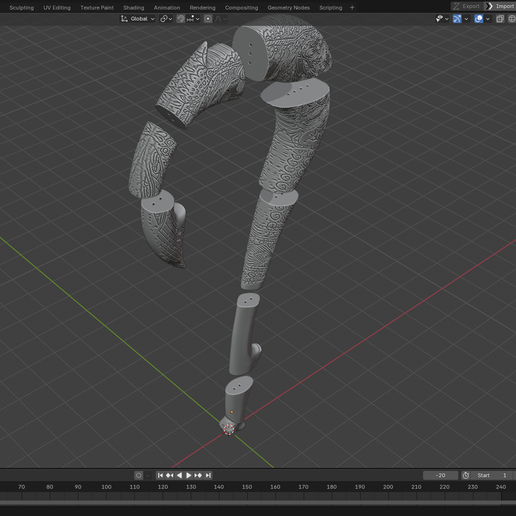Toggle X-ray display icon
Screen dimensions: 516x516
(500, 19)
